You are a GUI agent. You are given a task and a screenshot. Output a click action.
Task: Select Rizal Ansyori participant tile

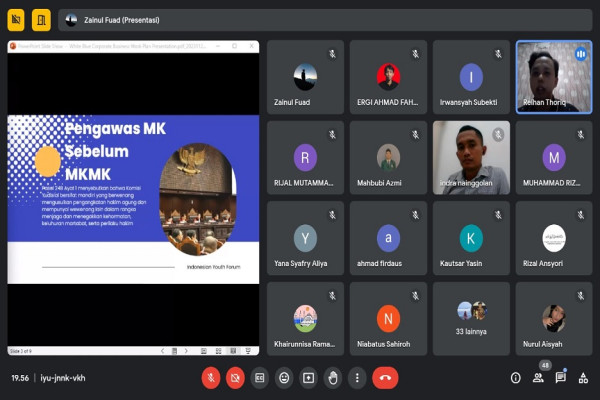click(554, 238)
